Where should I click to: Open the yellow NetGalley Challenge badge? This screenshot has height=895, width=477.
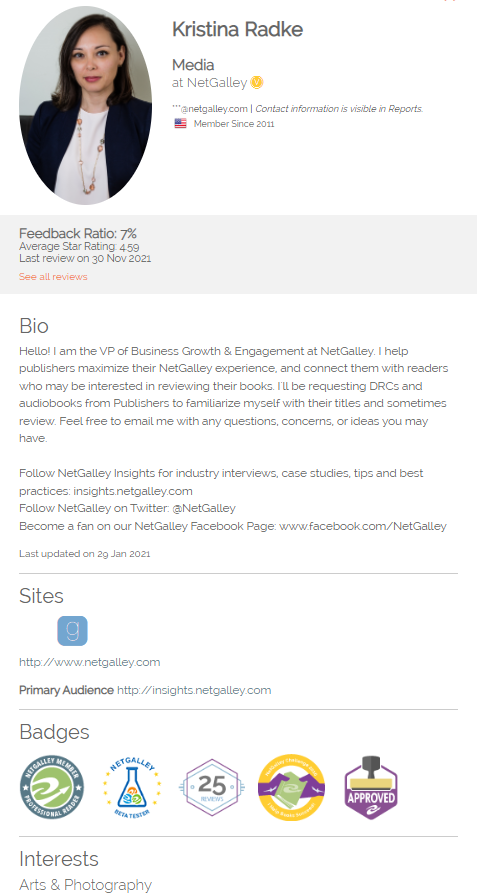pos(291,788)
